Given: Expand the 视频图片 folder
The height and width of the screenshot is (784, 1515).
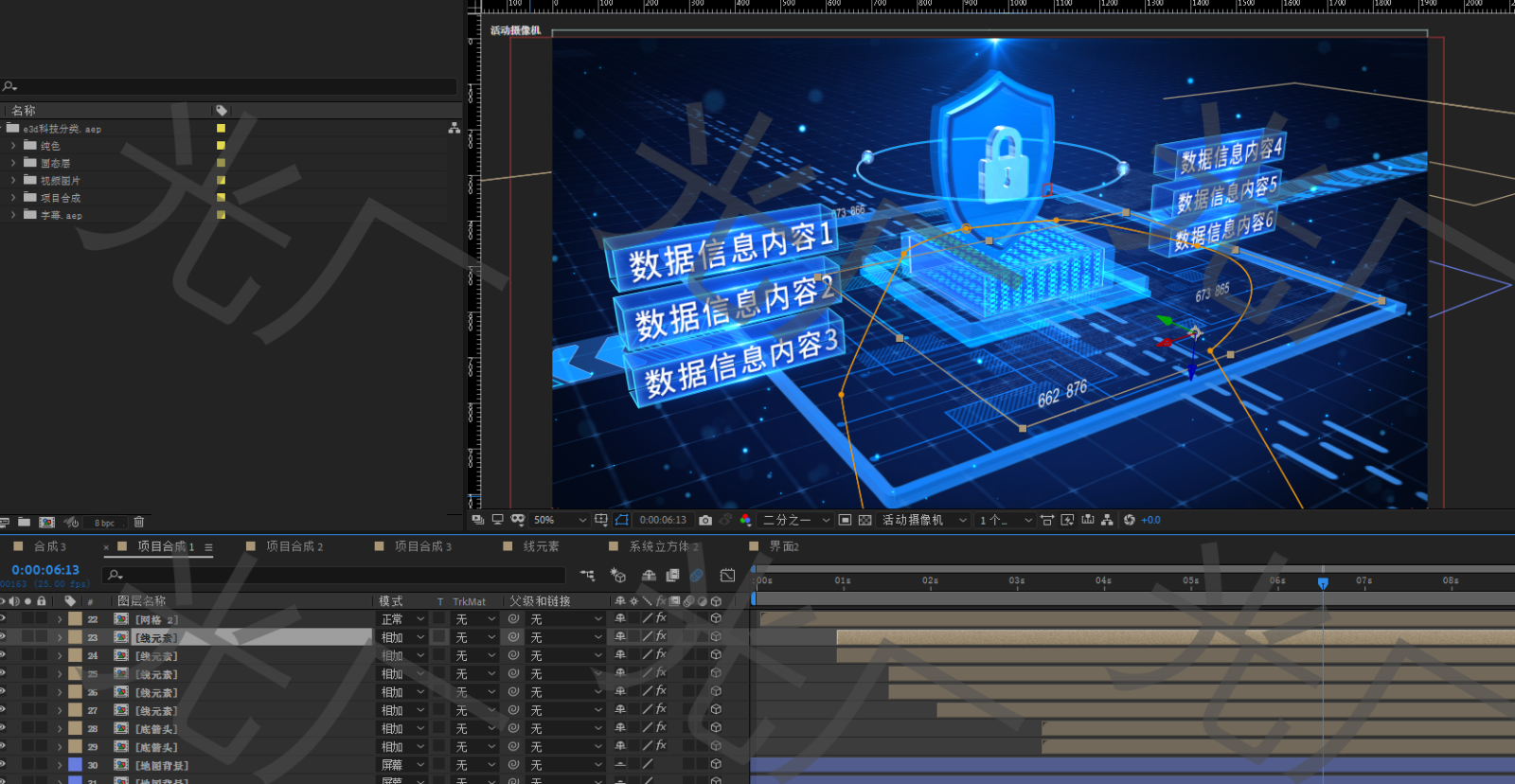Looking at the screenshot, I should 13,180.
